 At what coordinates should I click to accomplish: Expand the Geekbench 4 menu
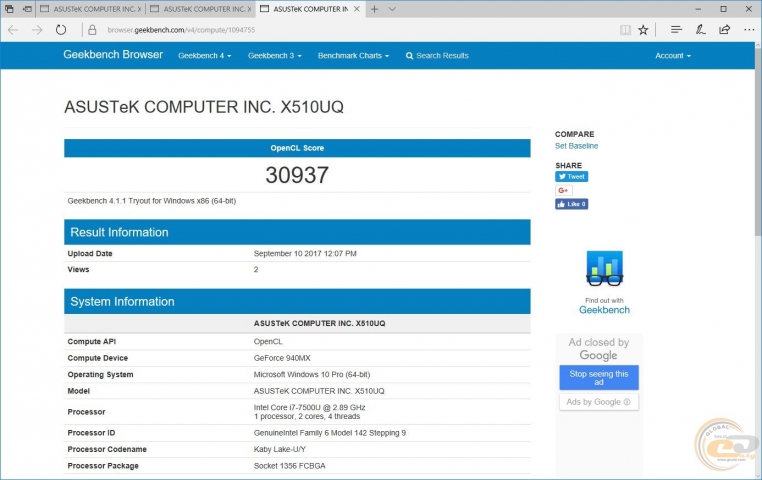[x=205, y=56]
